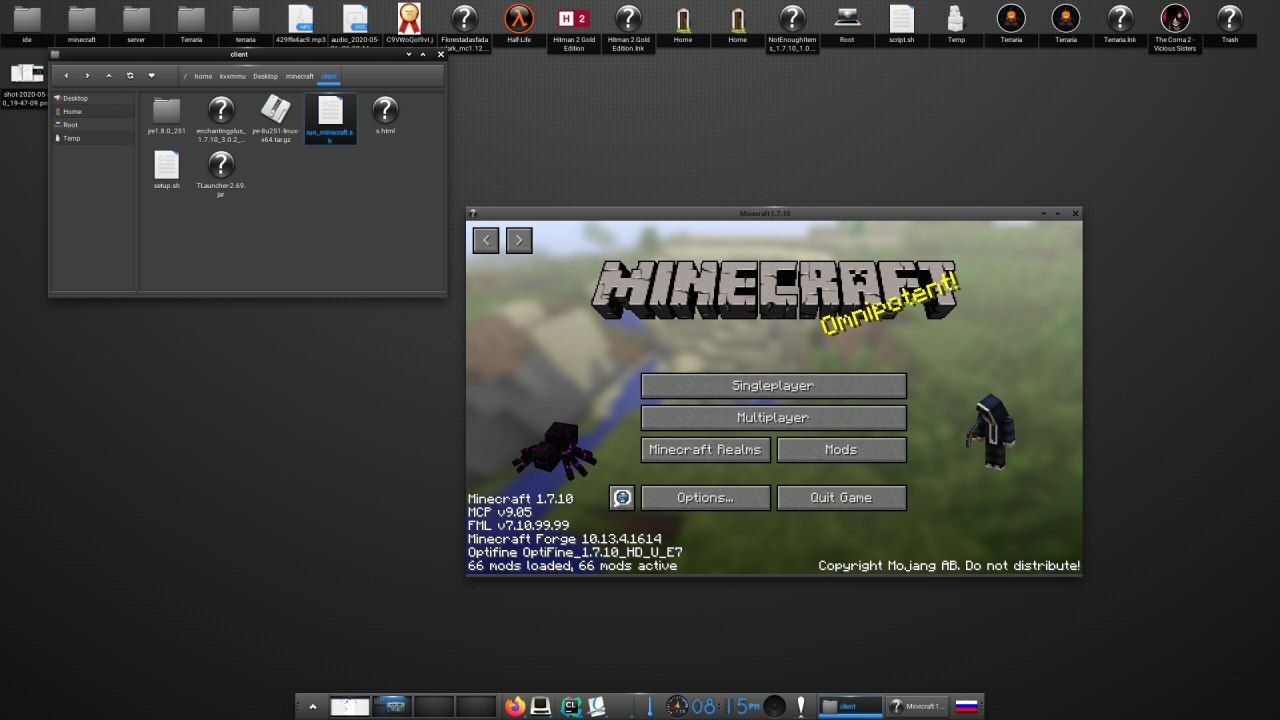Screen dimensions: 1280x720
Task: Click the left arrow button in Minecraft
Action: 486,240
